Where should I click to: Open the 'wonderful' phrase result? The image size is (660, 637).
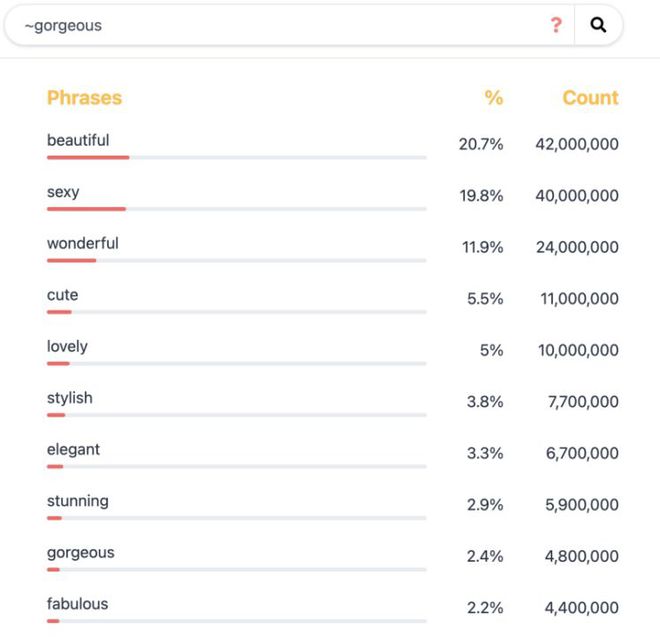tap(82, 243)
